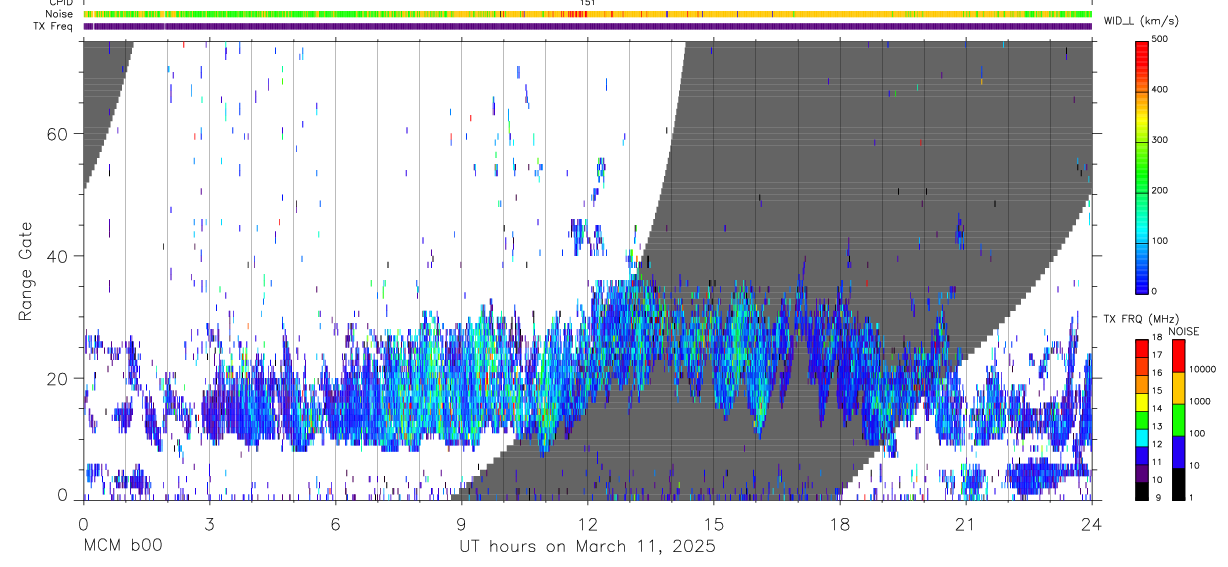Click the 24 tick on the UT hours axis
1228x567 pixels.
[1092, 523]
